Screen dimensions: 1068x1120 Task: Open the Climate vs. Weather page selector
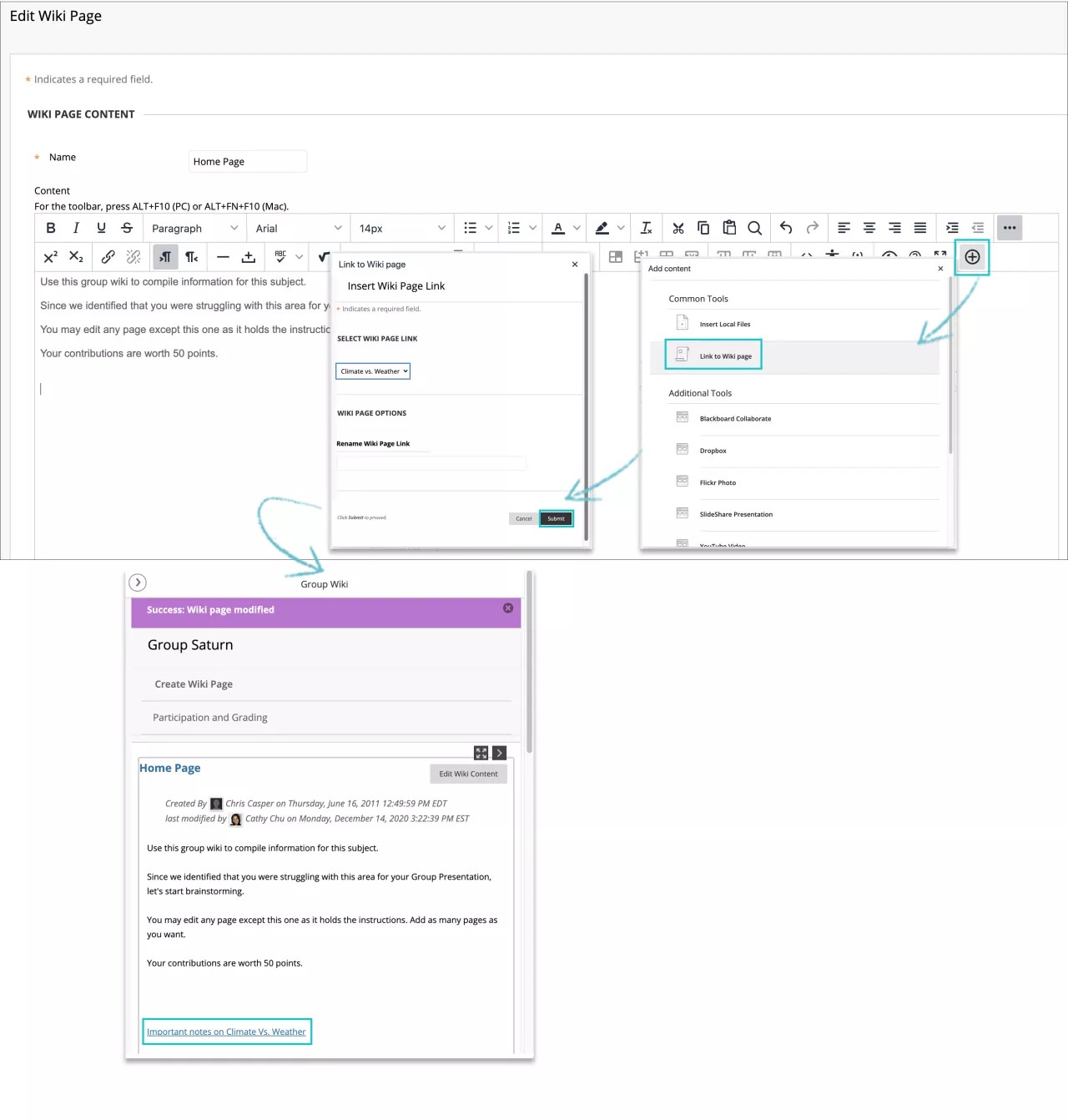(x=372, y=371)
